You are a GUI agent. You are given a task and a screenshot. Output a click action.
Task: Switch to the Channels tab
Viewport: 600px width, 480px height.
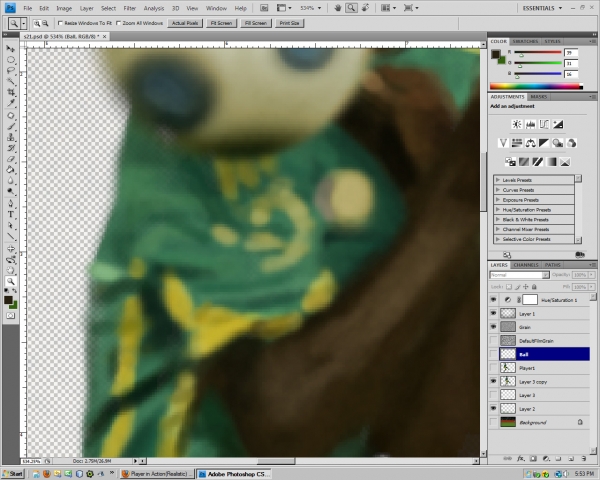coord(526,265)
